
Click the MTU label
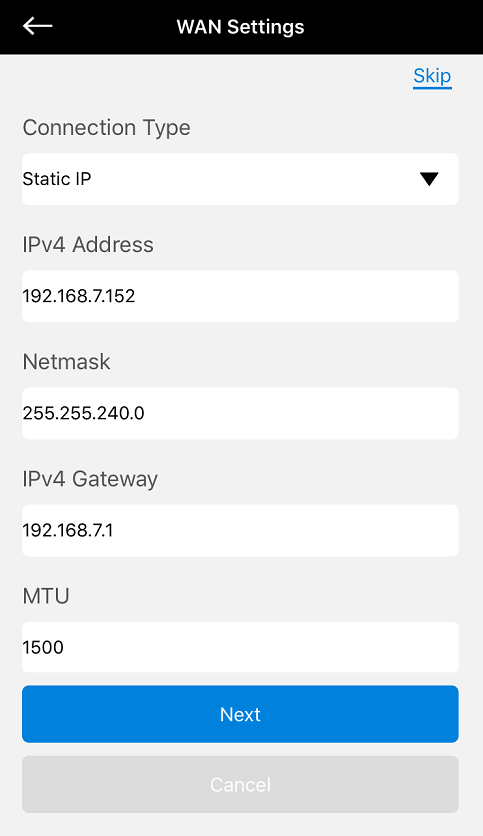(x=46, y=596)
